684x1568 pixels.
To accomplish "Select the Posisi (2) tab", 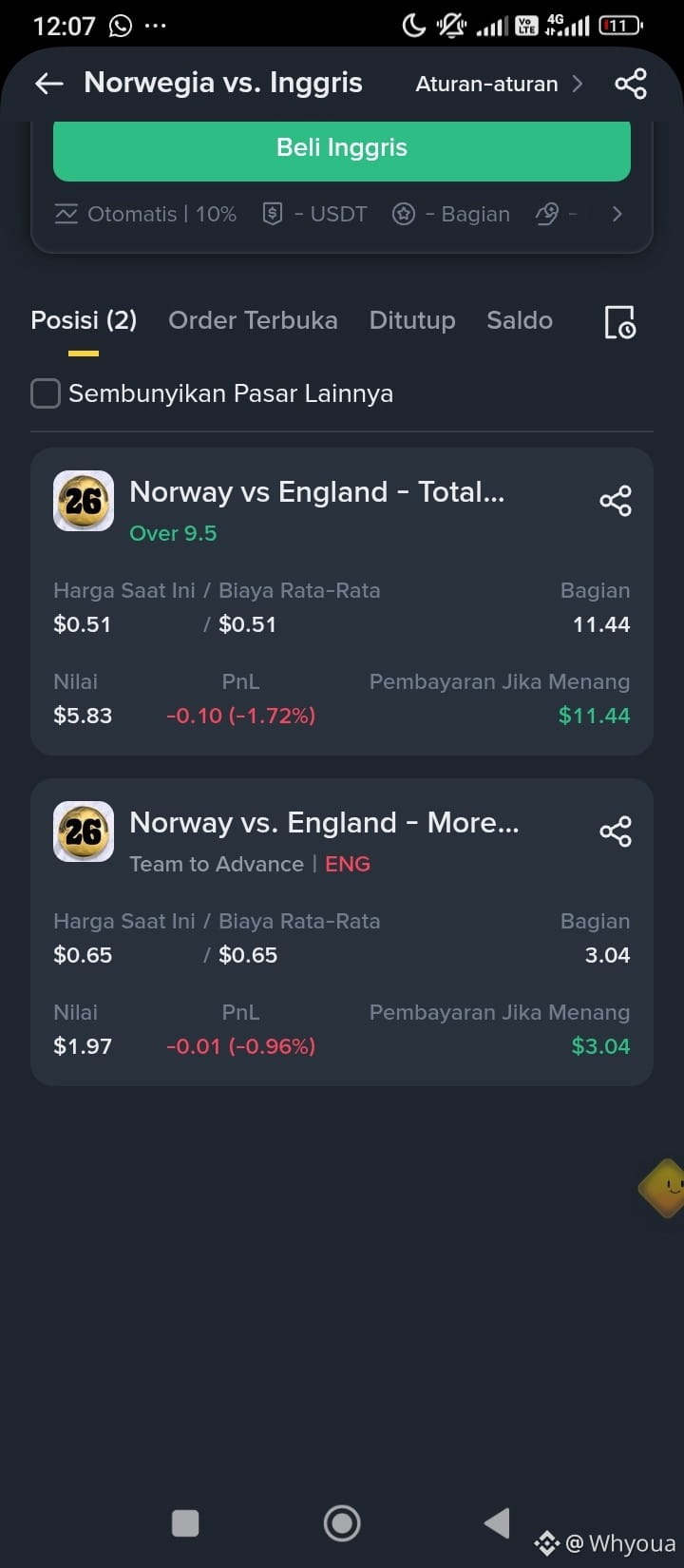I will 84,320.
